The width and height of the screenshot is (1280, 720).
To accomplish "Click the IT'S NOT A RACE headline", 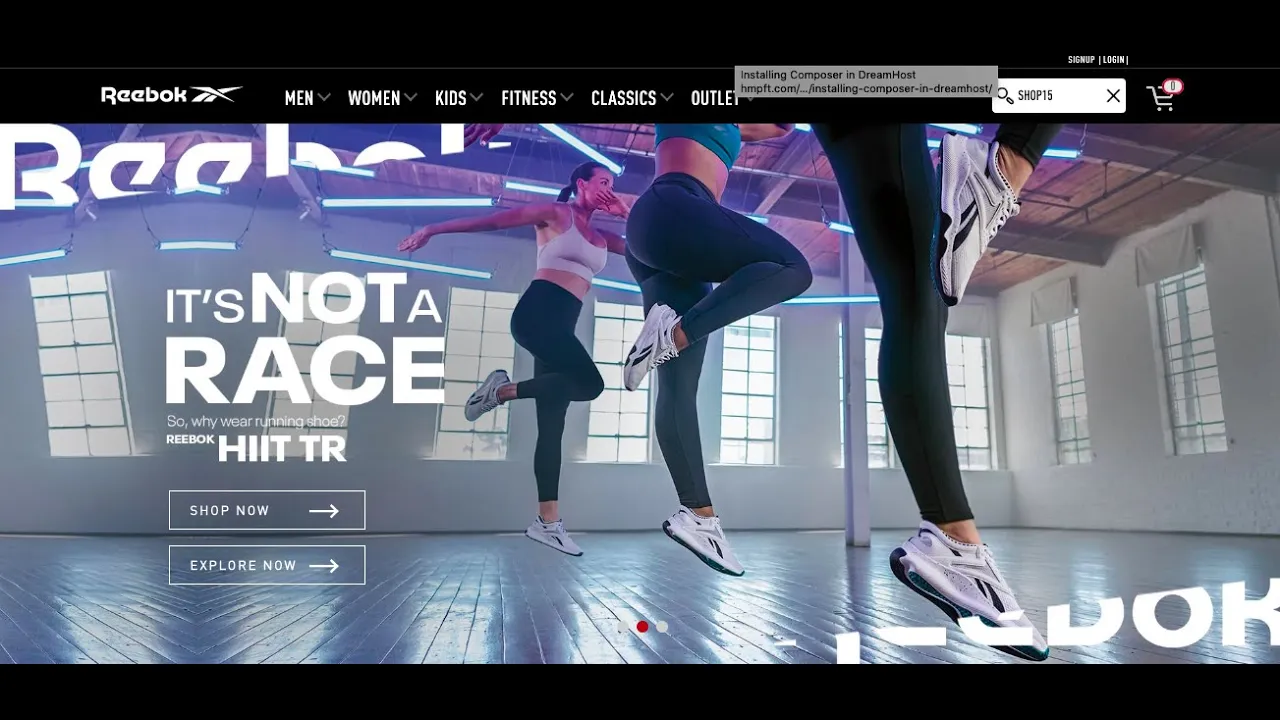I will [305, 337].
